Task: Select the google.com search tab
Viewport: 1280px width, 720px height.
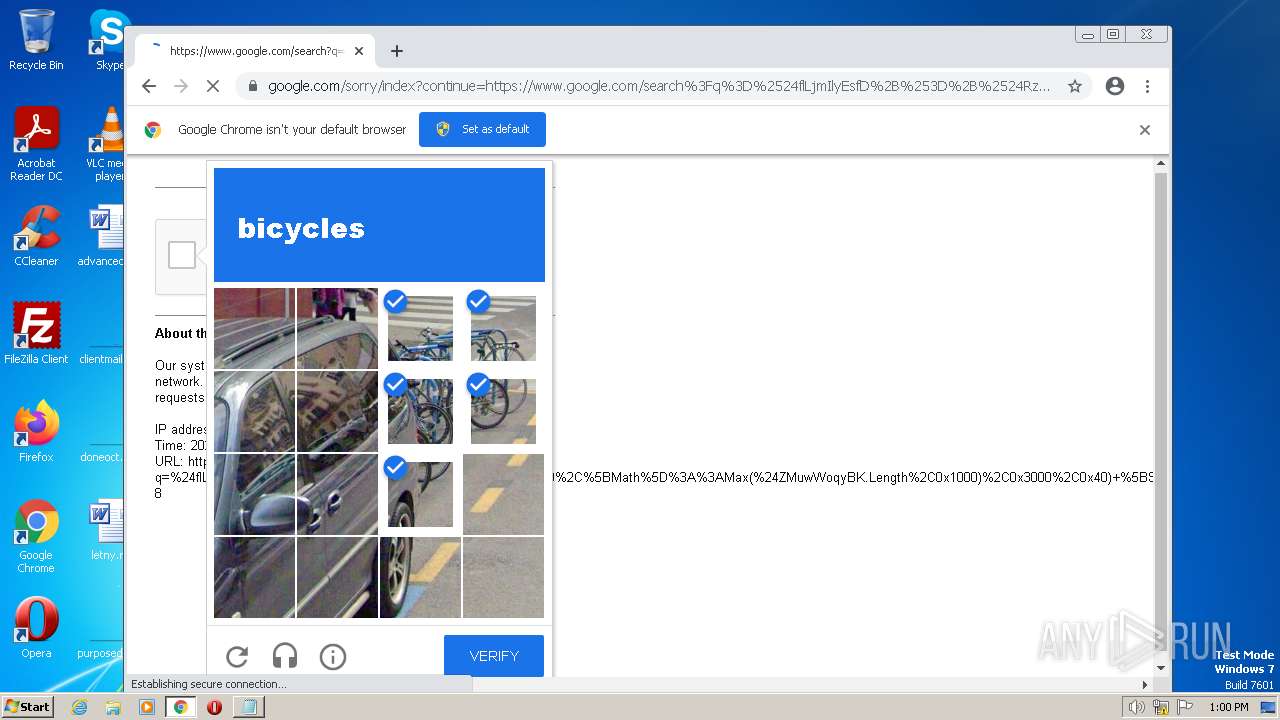Action: pos(255,51)
